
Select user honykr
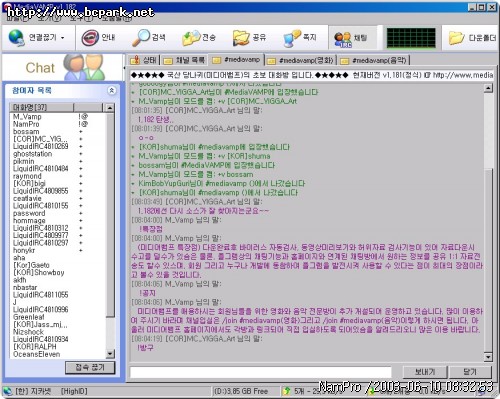[24, 250]
